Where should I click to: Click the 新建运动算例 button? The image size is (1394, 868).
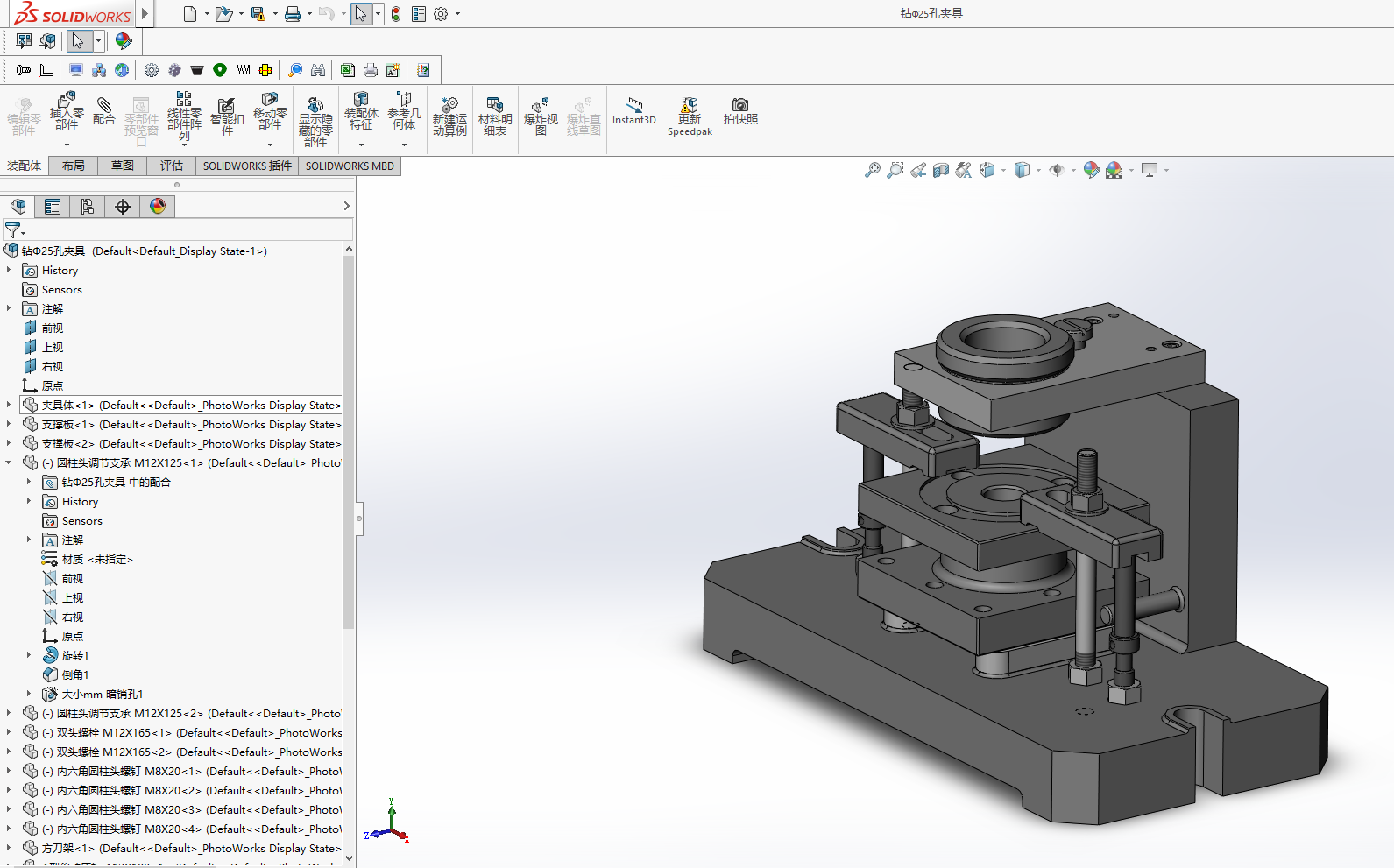(x=449, y=116)
